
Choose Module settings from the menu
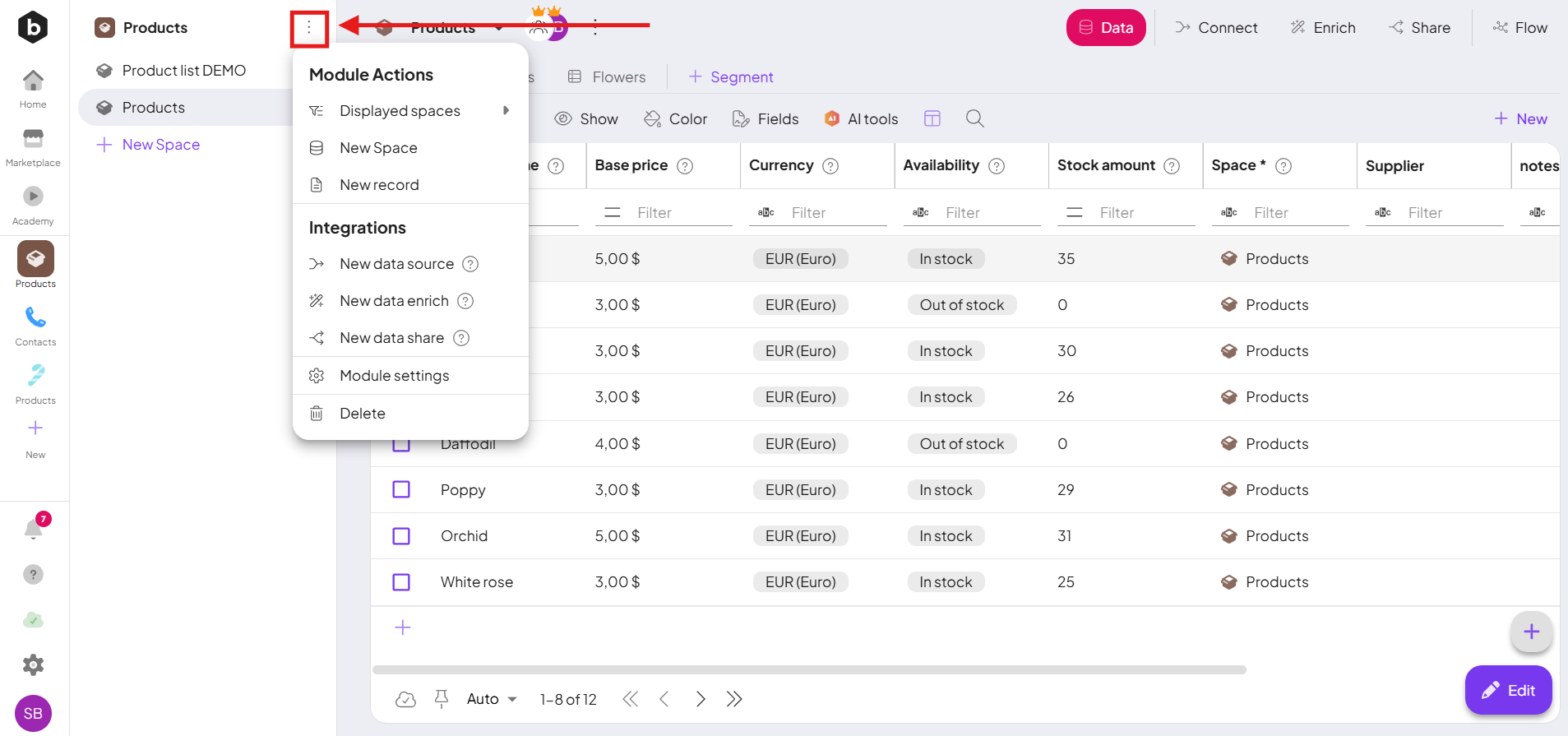394,376
